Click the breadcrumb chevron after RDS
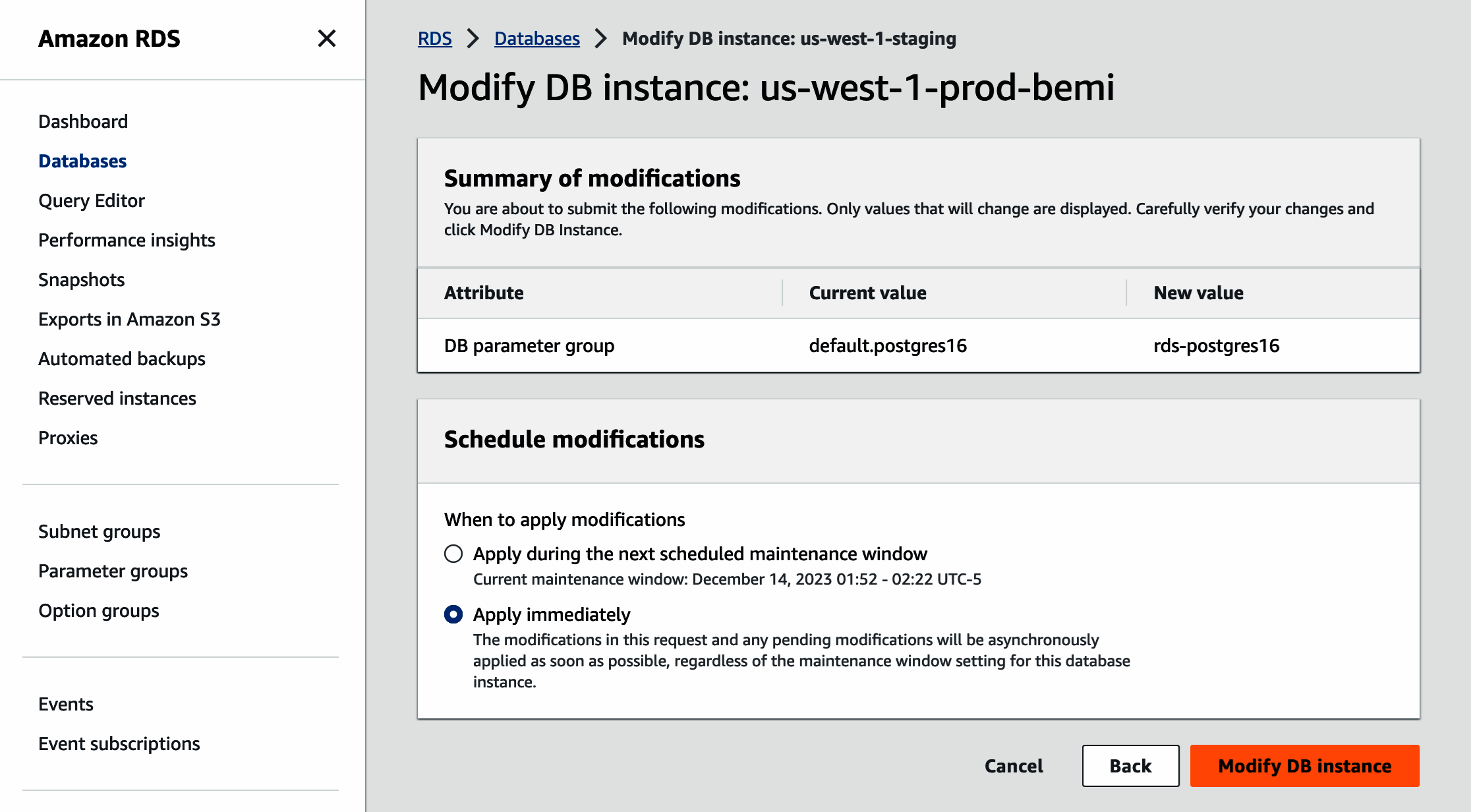Screen dimensions: 1471x812 coord(473,38)
